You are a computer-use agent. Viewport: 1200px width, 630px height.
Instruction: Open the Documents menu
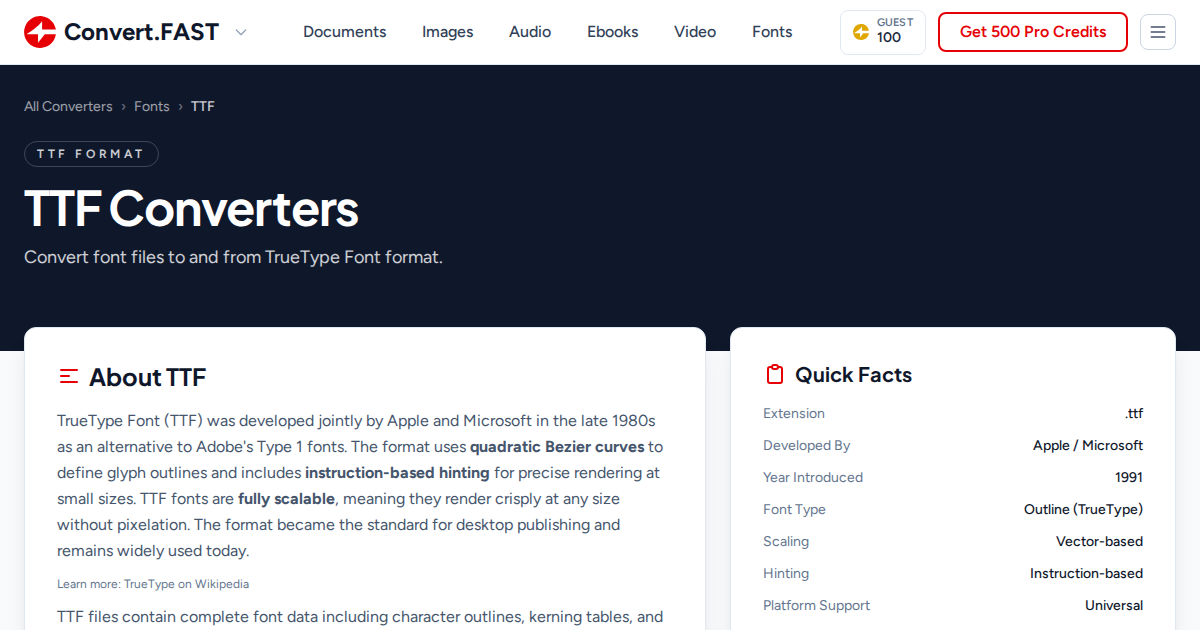click(345, 32)
